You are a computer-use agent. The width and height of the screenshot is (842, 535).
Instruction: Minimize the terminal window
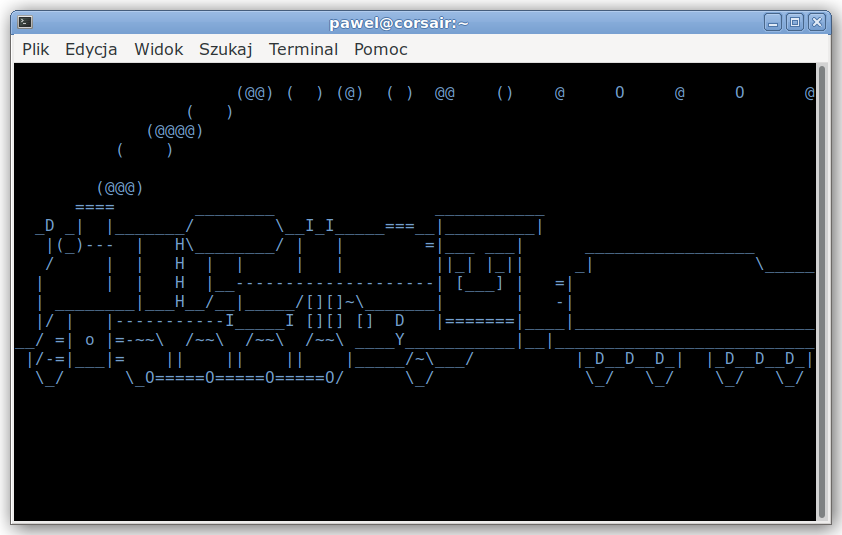tap(773, 22)
